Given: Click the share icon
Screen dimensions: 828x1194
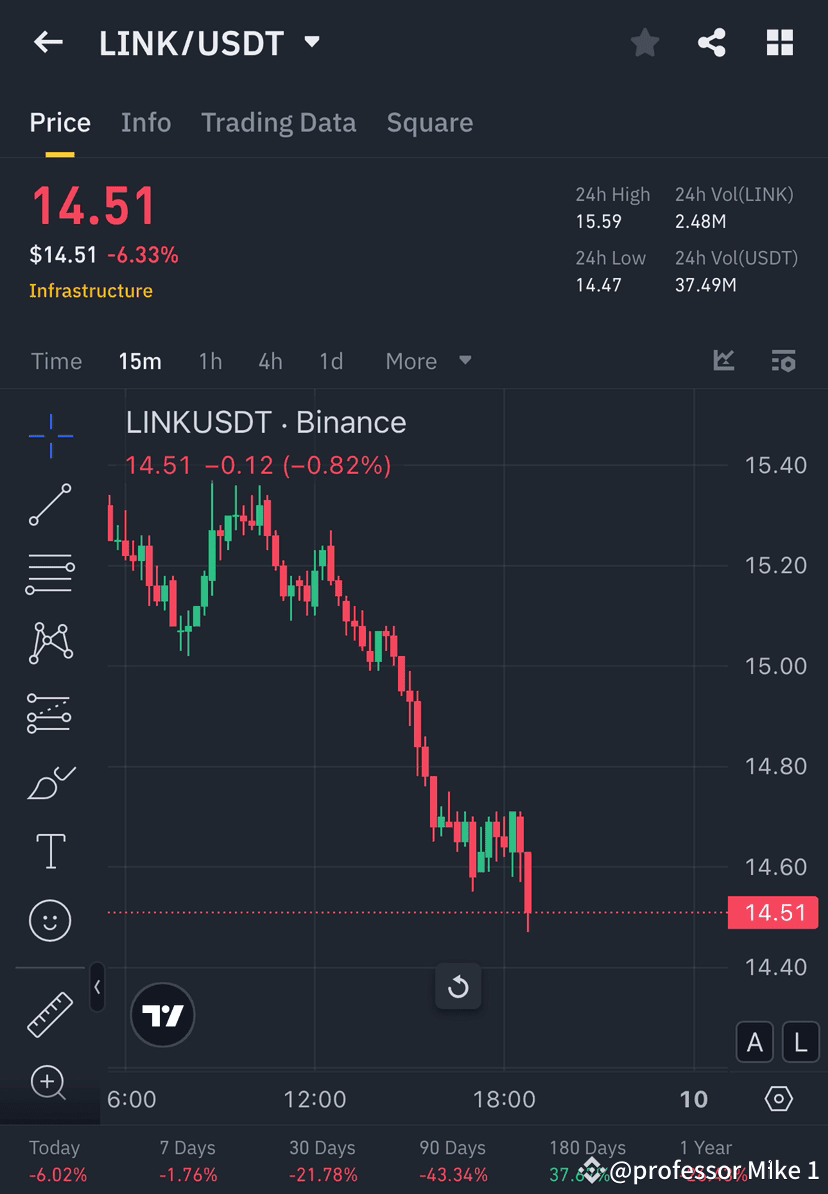Looking at the screenshot, I should click(712, 42).
